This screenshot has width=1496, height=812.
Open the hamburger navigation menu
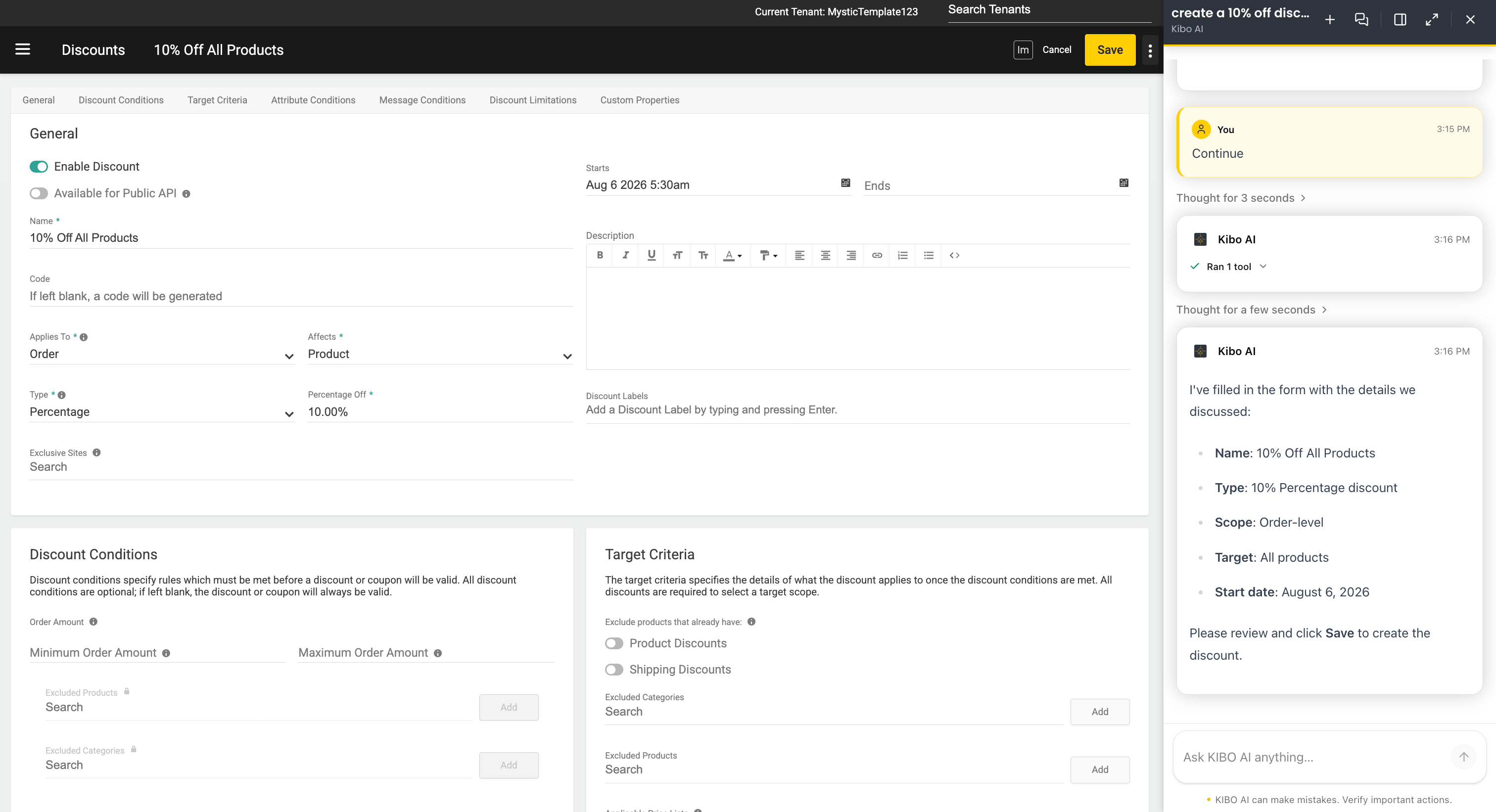[x=23, y=49]
